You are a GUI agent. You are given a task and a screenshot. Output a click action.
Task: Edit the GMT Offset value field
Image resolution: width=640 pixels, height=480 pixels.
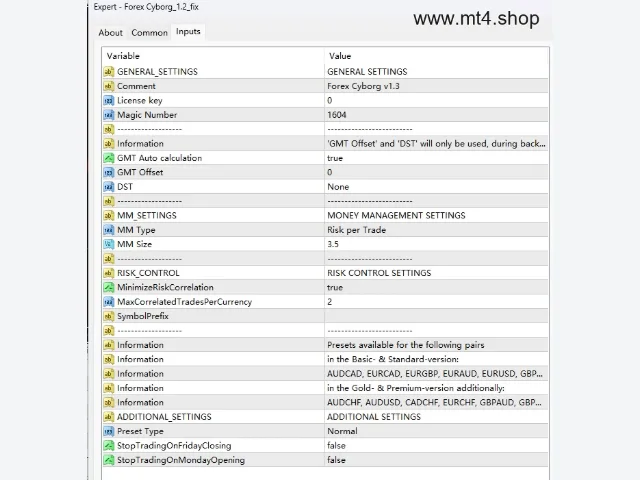[x=436, y=172]
